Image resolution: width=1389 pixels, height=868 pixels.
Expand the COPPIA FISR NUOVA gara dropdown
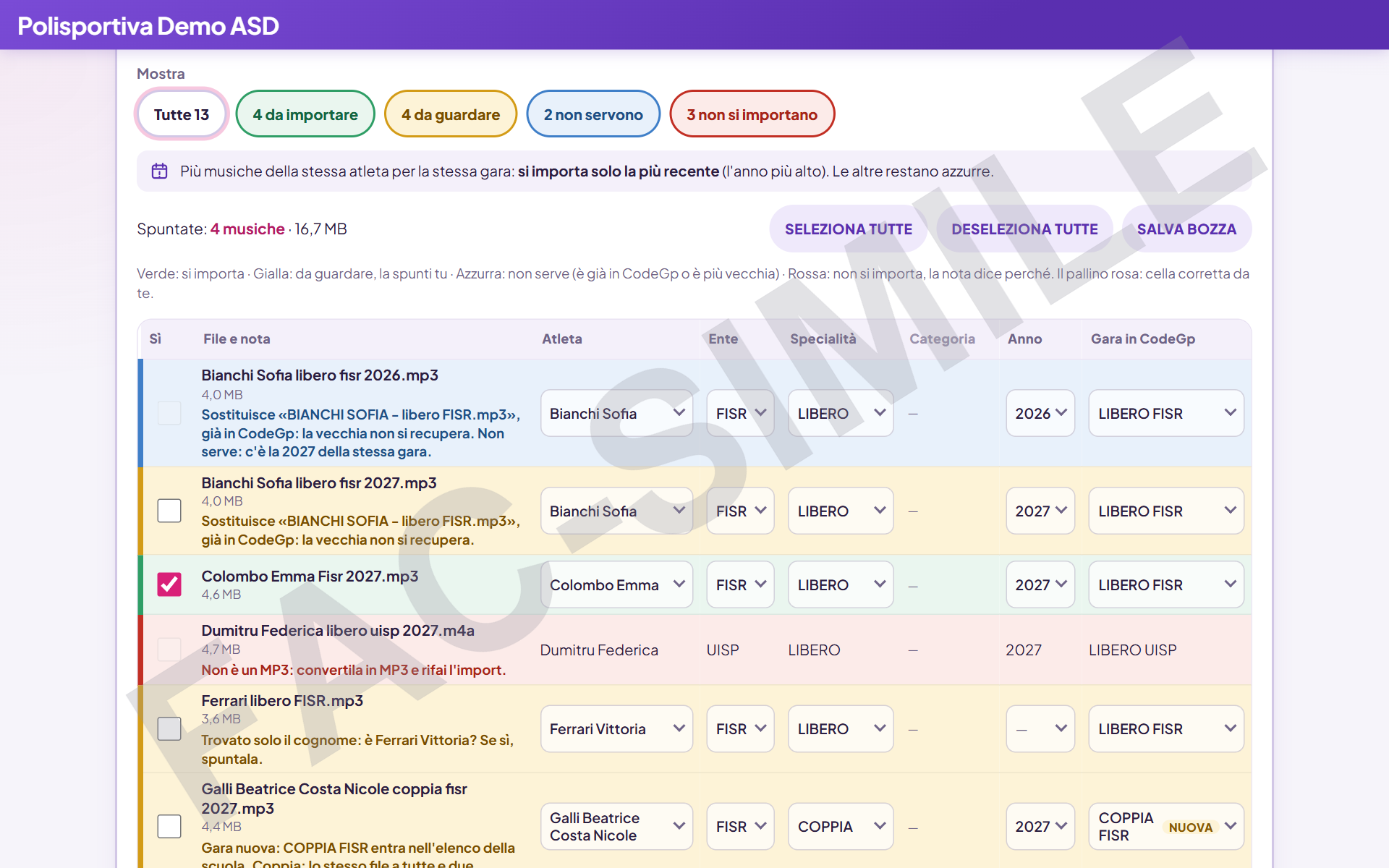pos(1166,826)
